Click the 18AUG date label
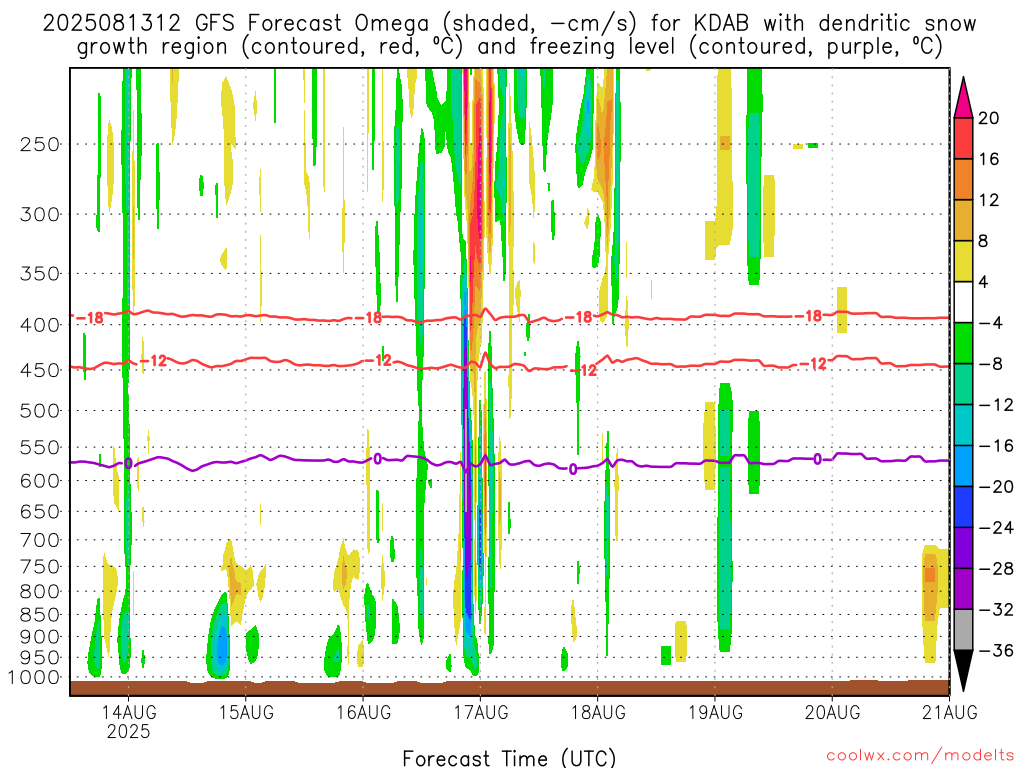1024x768 pixels. click(x=598, y=712)
